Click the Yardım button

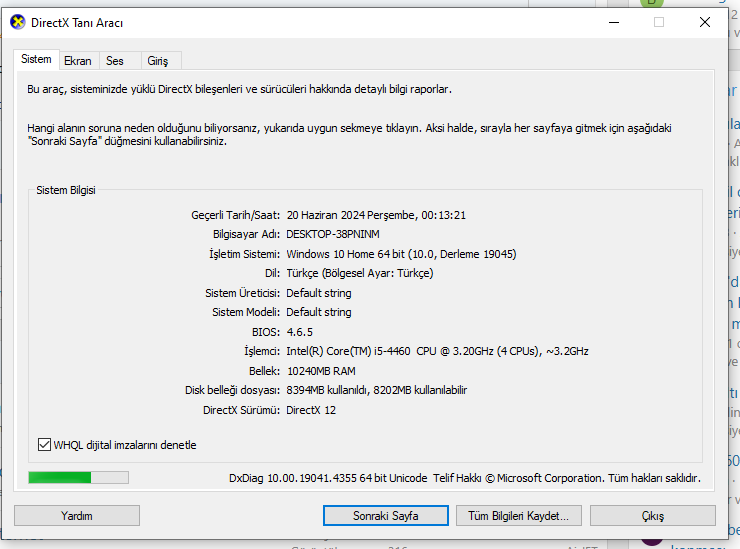click(77, 515)
